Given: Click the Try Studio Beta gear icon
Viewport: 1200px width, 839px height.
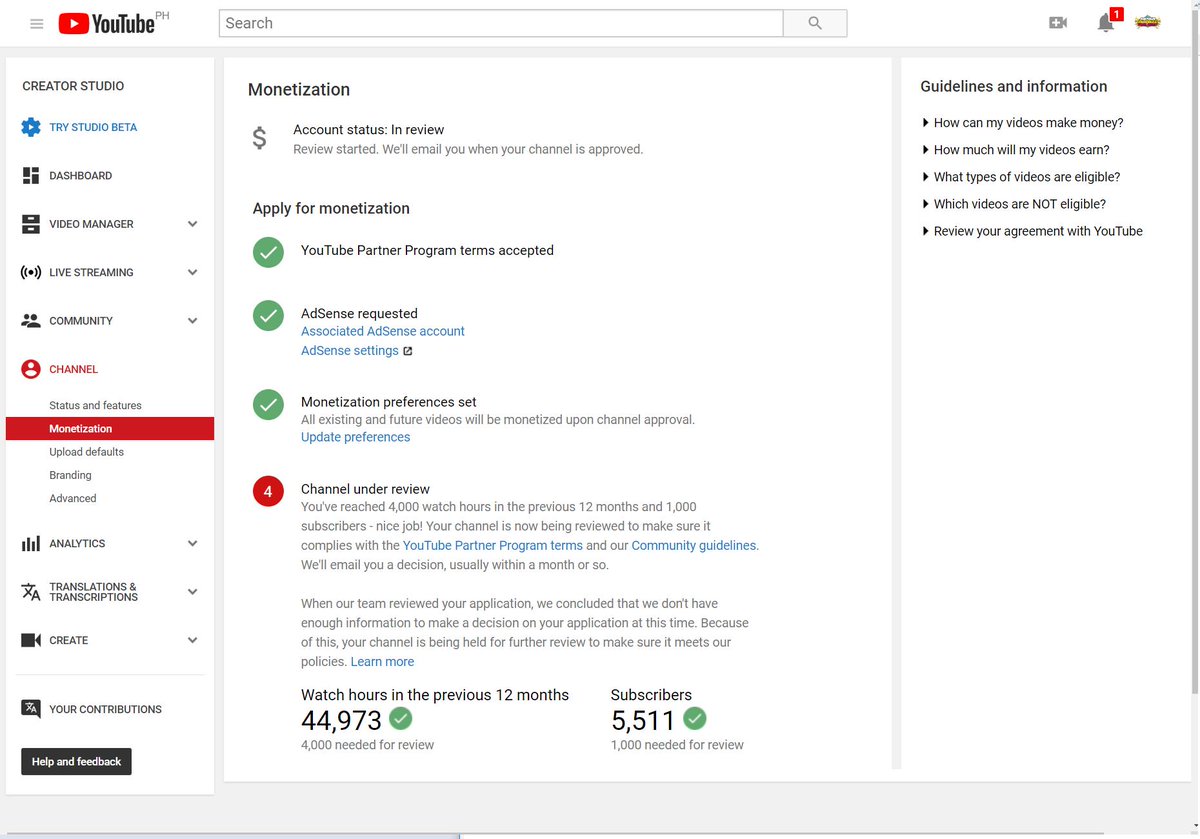Looking at the screenshot, I should pyautogui.click(x=31, y=127).
